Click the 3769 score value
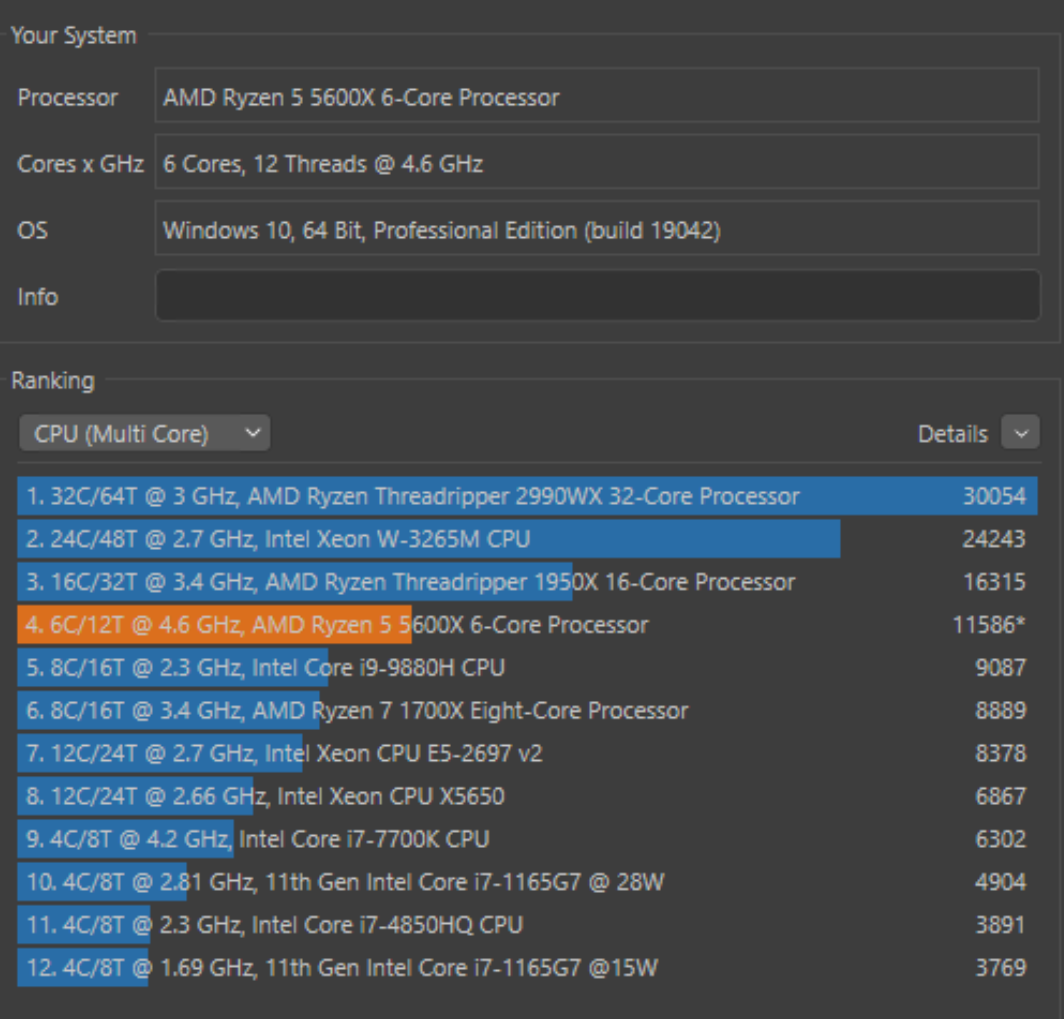Screen dimensions: 1064x1019 click(1000, 967)
